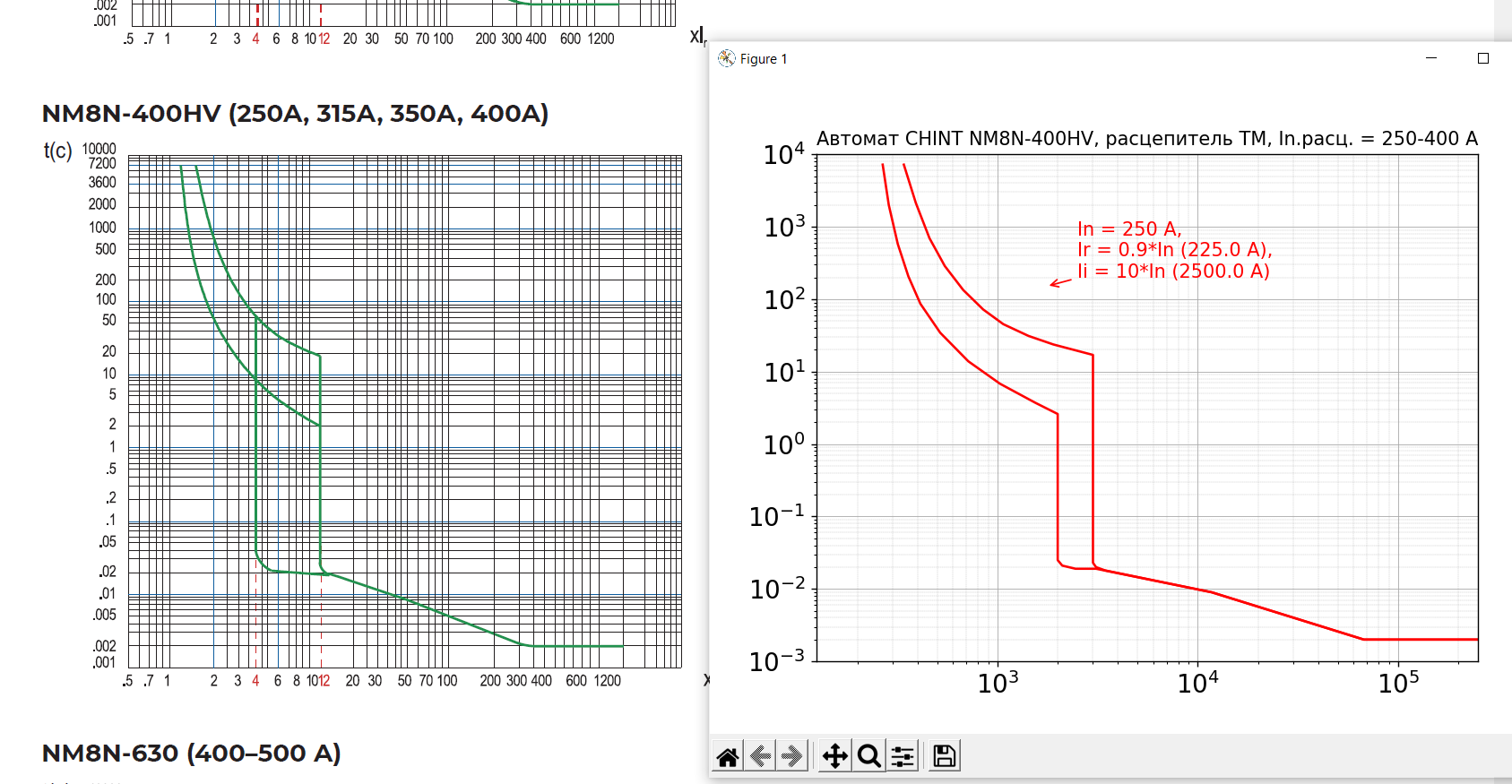Select the Zoom to rectangle magnifier
1512x784 pixels.
868,757
